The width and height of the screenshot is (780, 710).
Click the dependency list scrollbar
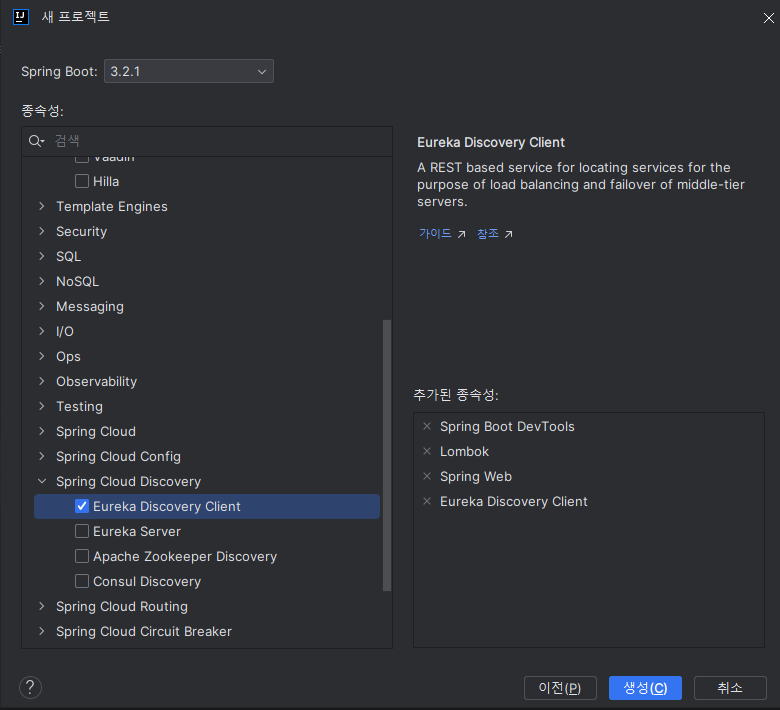387,455
